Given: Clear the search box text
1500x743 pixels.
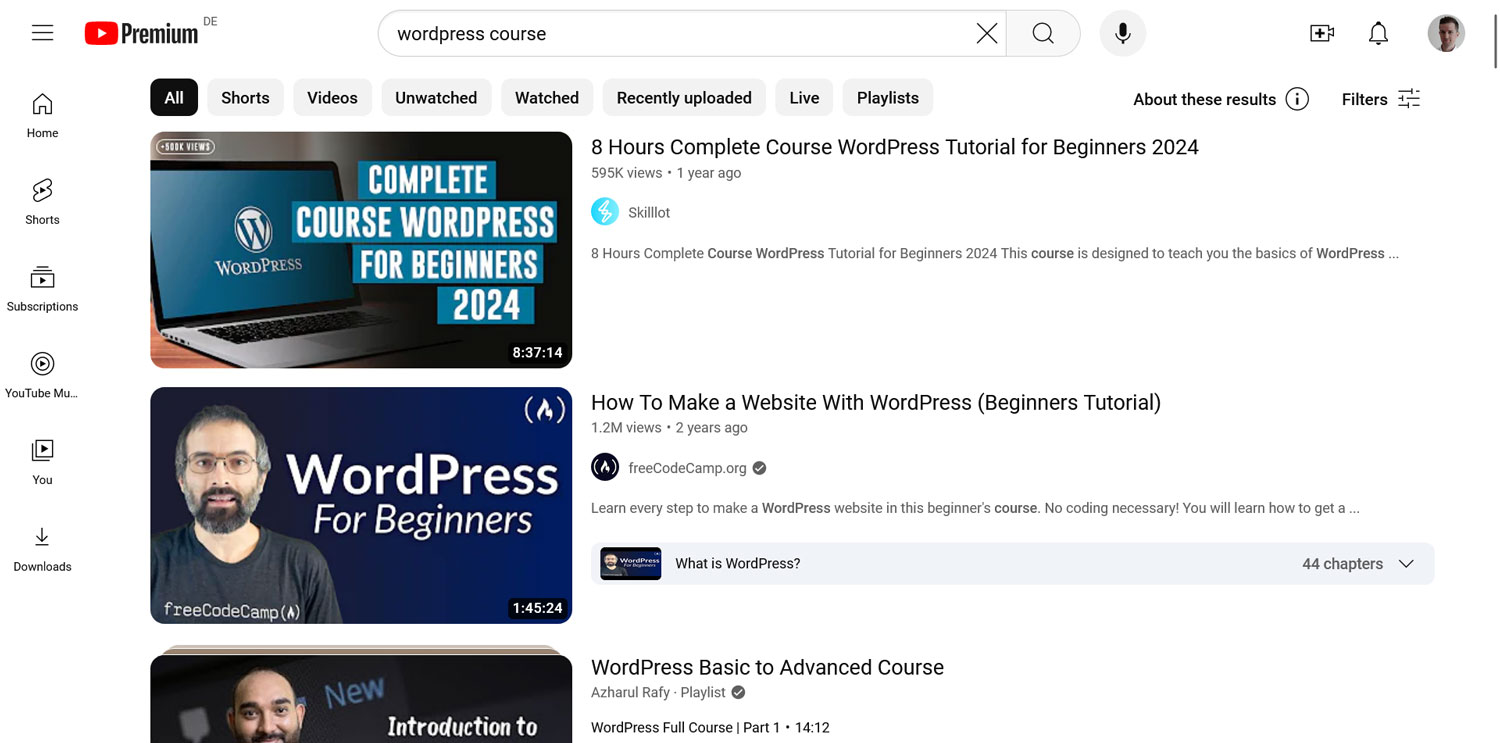Looking at the screenshot, I should coord(986,34).
